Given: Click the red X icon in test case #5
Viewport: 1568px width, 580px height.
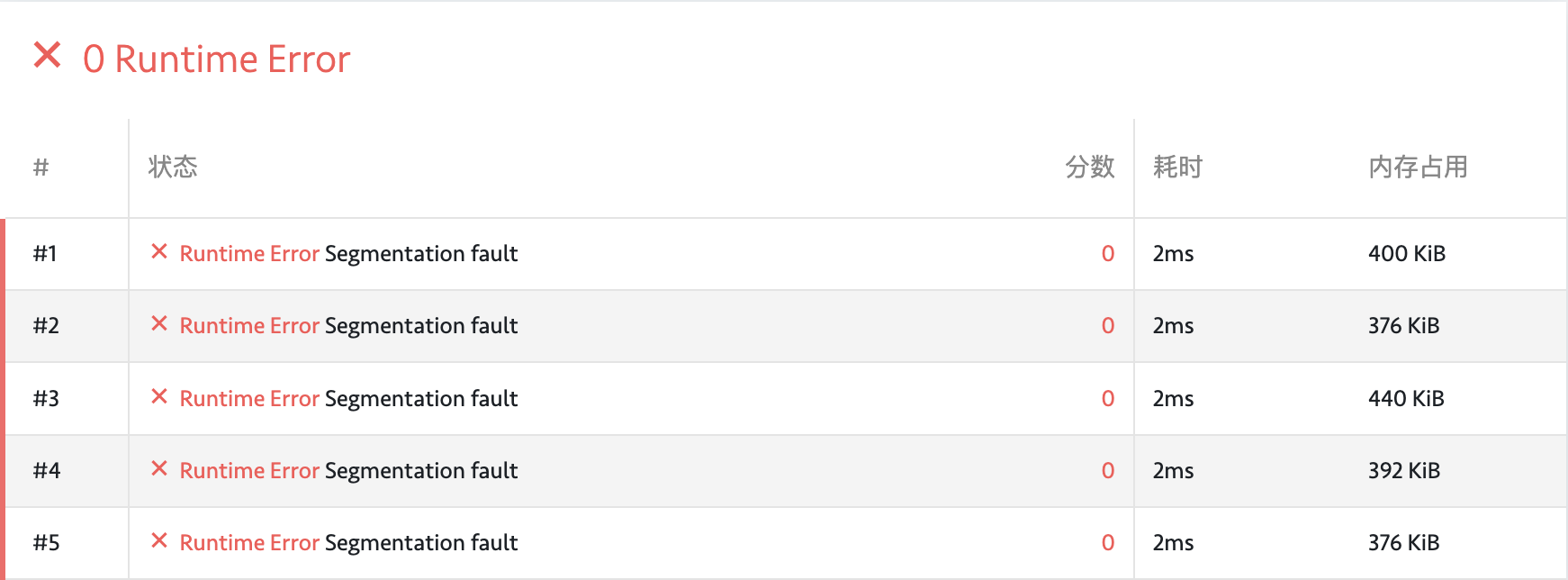Looking at the screenshot, I should pyautogui.click(x=159, y=540).
